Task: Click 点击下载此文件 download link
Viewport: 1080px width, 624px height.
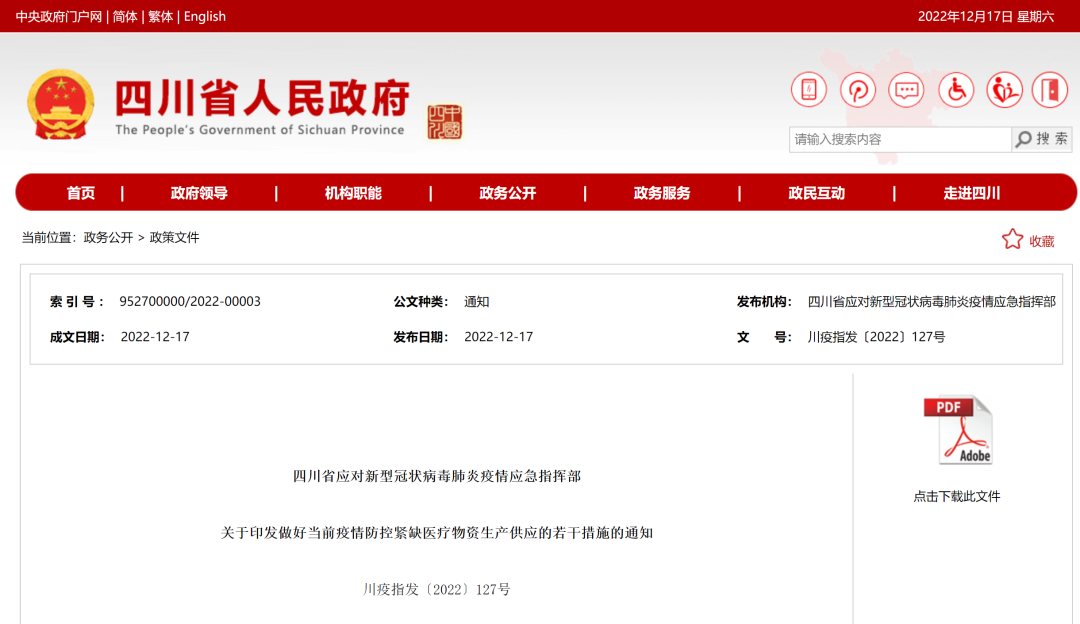Action: (x=957, y=497)
